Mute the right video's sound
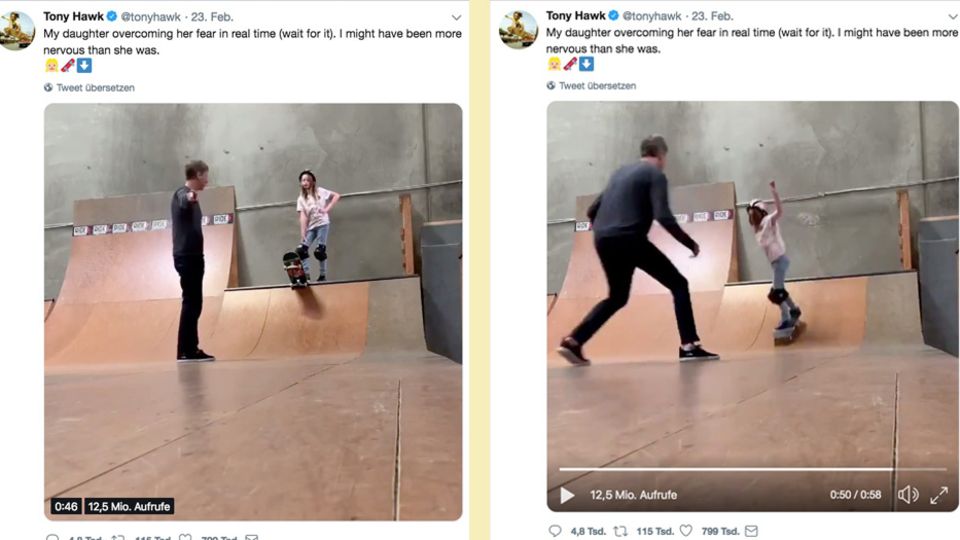The width and height of the screenshot is (960, 540). 907,495
